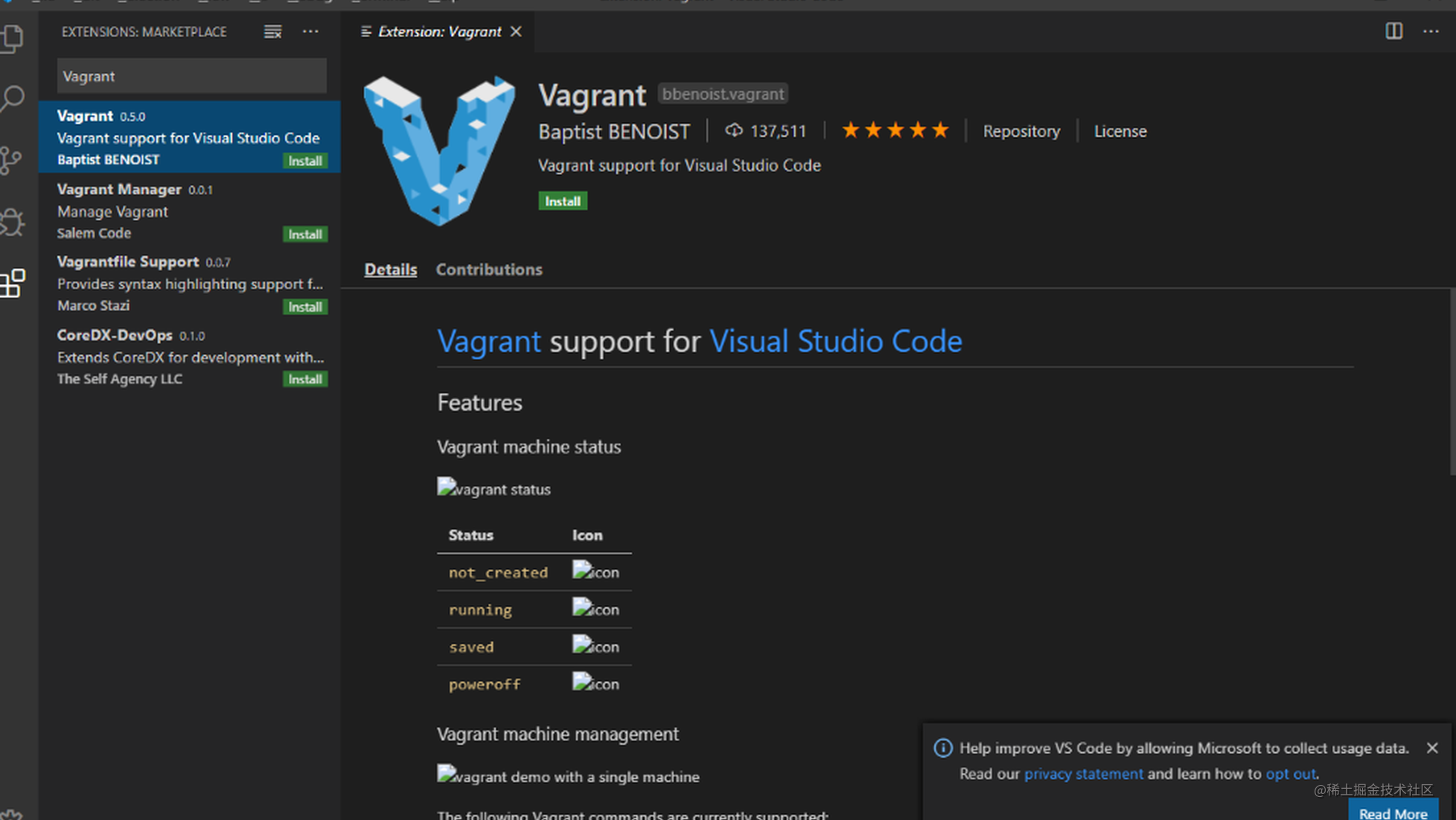Open the Extensions view icon

tap(13, 284)
